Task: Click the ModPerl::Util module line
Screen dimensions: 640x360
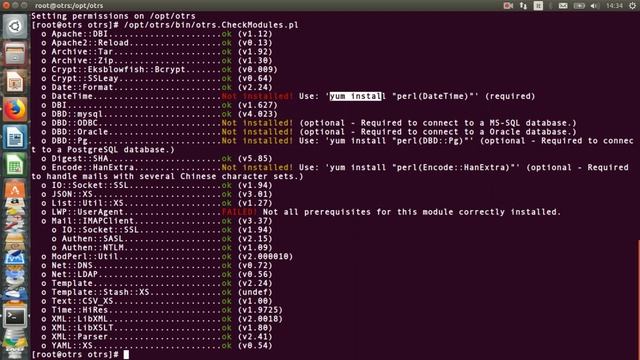Action: click(167, 257)
